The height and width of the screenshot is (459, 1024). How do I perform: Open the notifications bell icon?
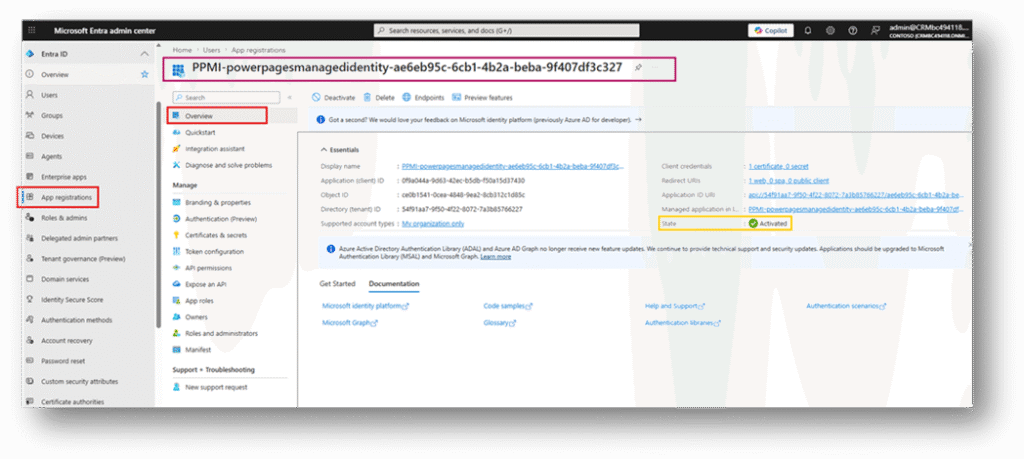tap(808, 31)
